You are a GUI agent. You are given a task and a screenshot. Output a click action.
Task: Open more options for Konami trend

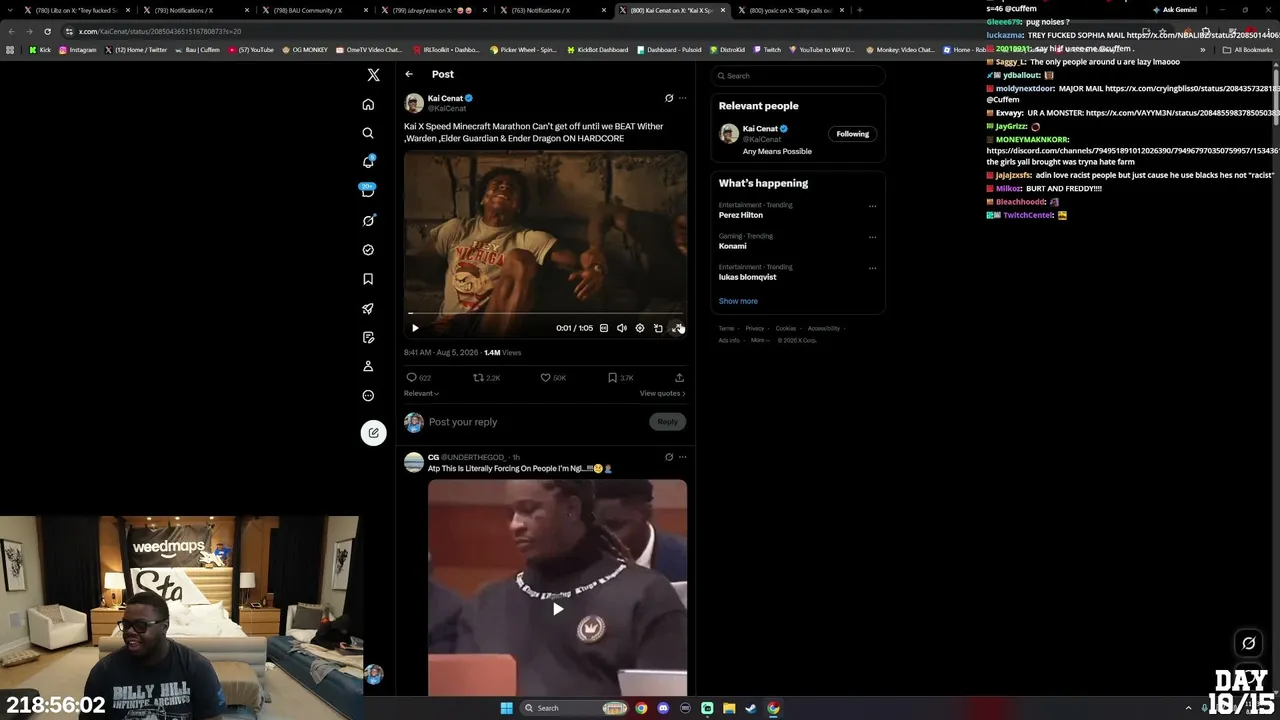tap(872, 238)
